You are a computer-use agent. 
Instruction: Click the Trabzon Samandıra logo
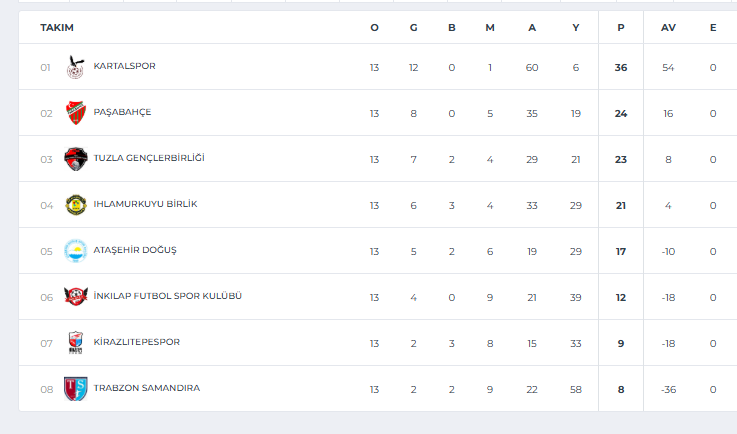[x=76, y=389]
